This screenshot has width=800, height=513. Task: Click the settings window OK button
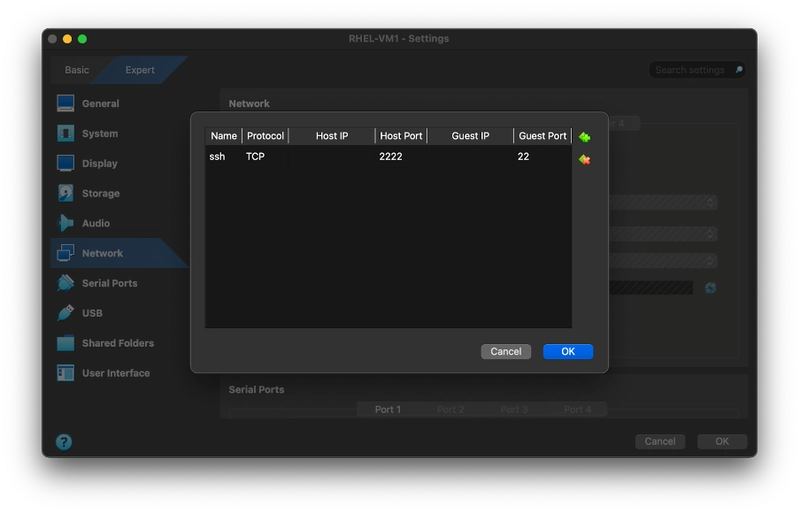pyautogui.click(x=722, y=442)
